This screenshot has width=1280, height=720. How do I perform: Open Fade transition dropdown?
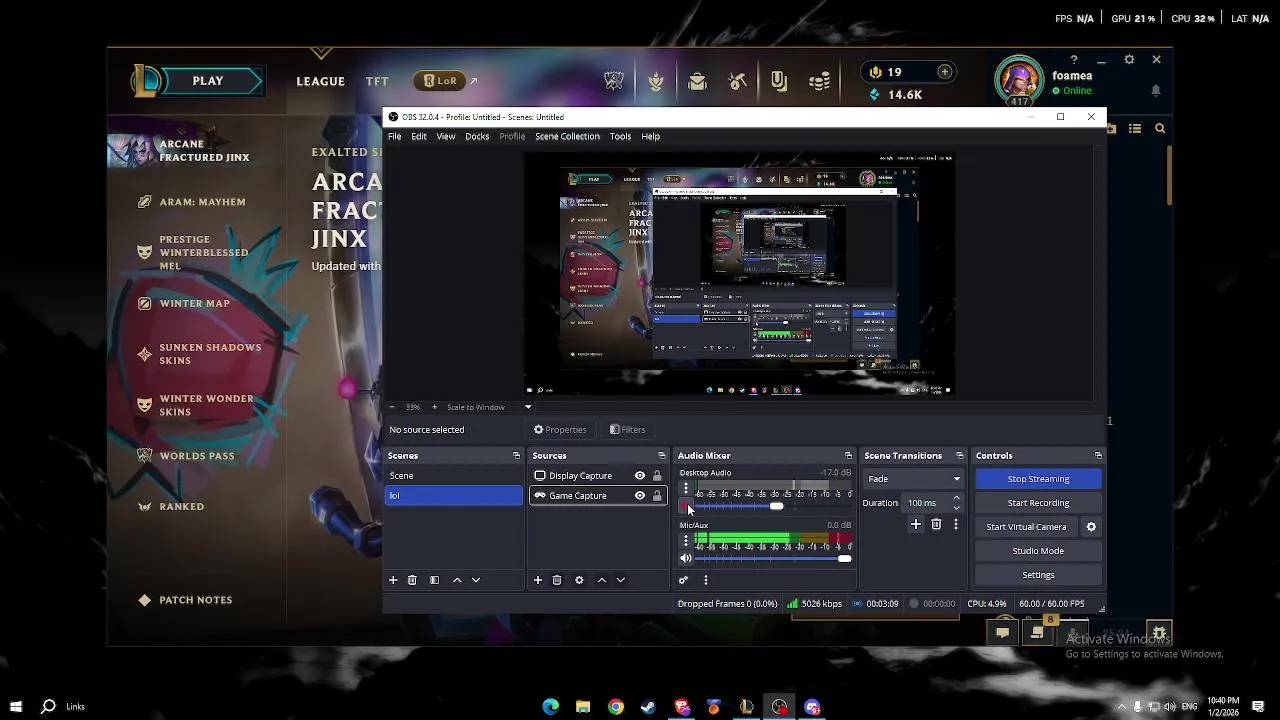[914, 479]
